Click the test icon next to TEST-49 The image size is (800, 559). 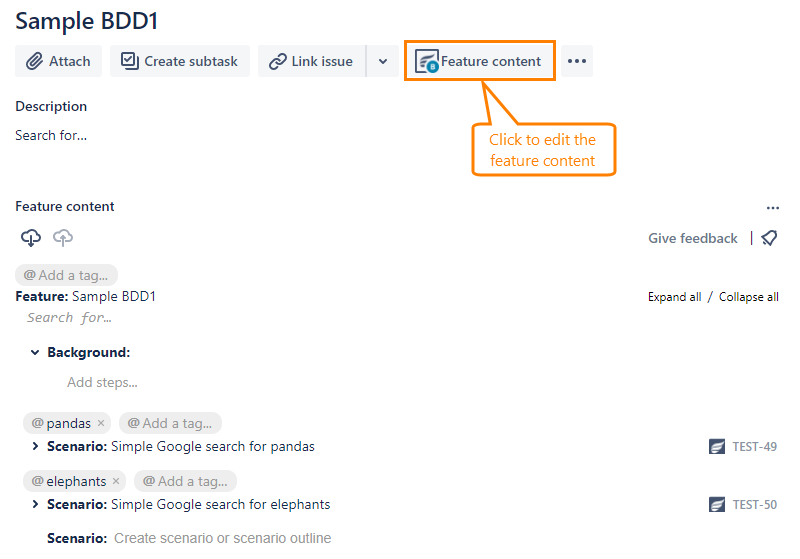[717, 447]
